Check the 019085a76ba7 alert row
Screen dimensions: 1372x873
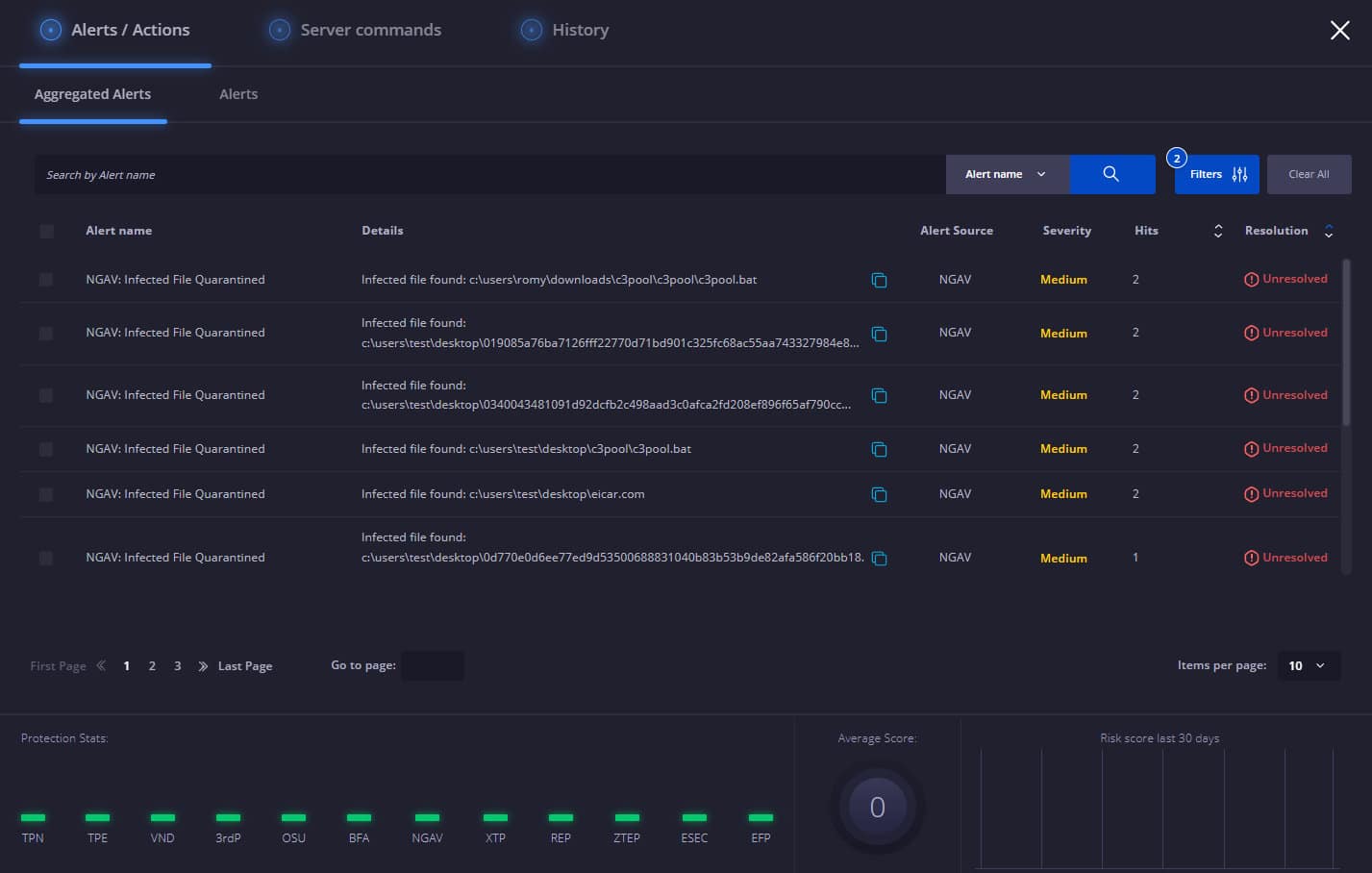(x=46, y=333)
